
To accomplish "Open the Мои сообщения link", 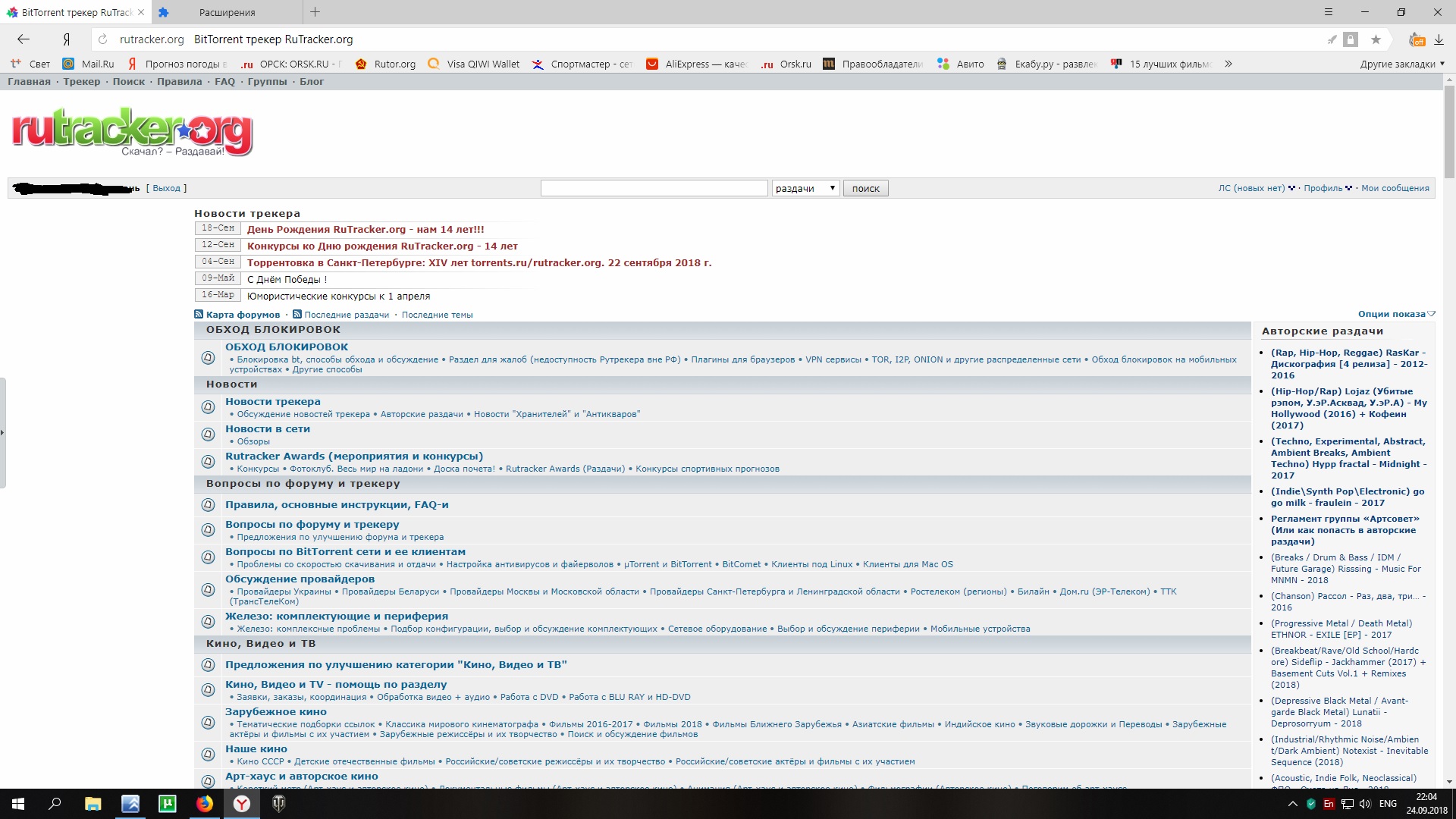I will 1395,188.
